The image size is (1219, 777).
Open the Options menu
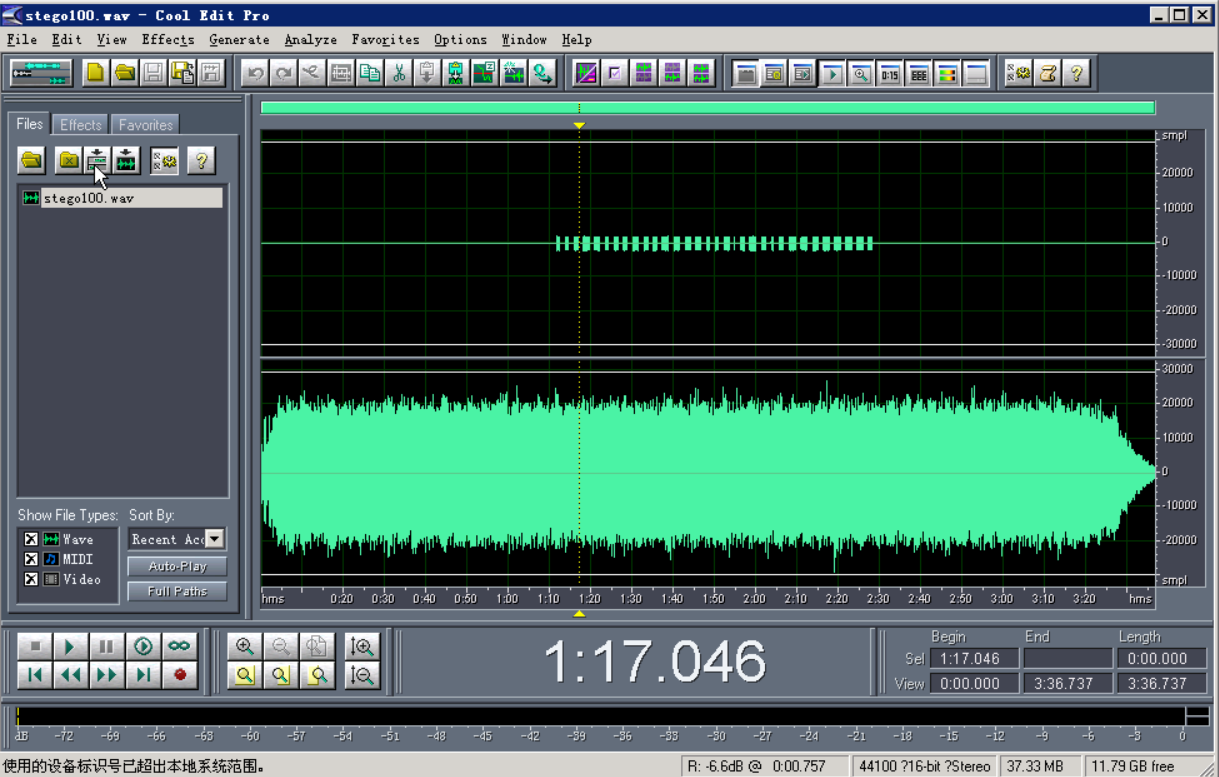460,40
